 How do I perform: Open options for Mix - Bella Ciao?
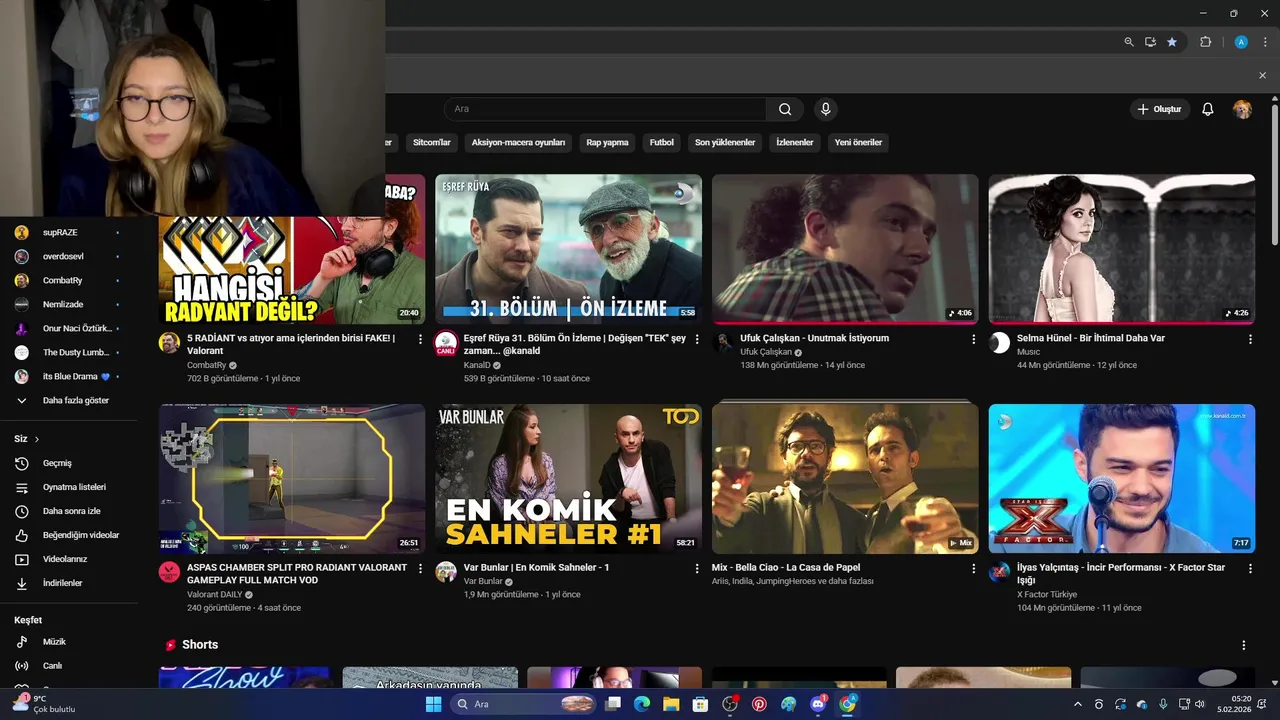(x=973, y=568)
